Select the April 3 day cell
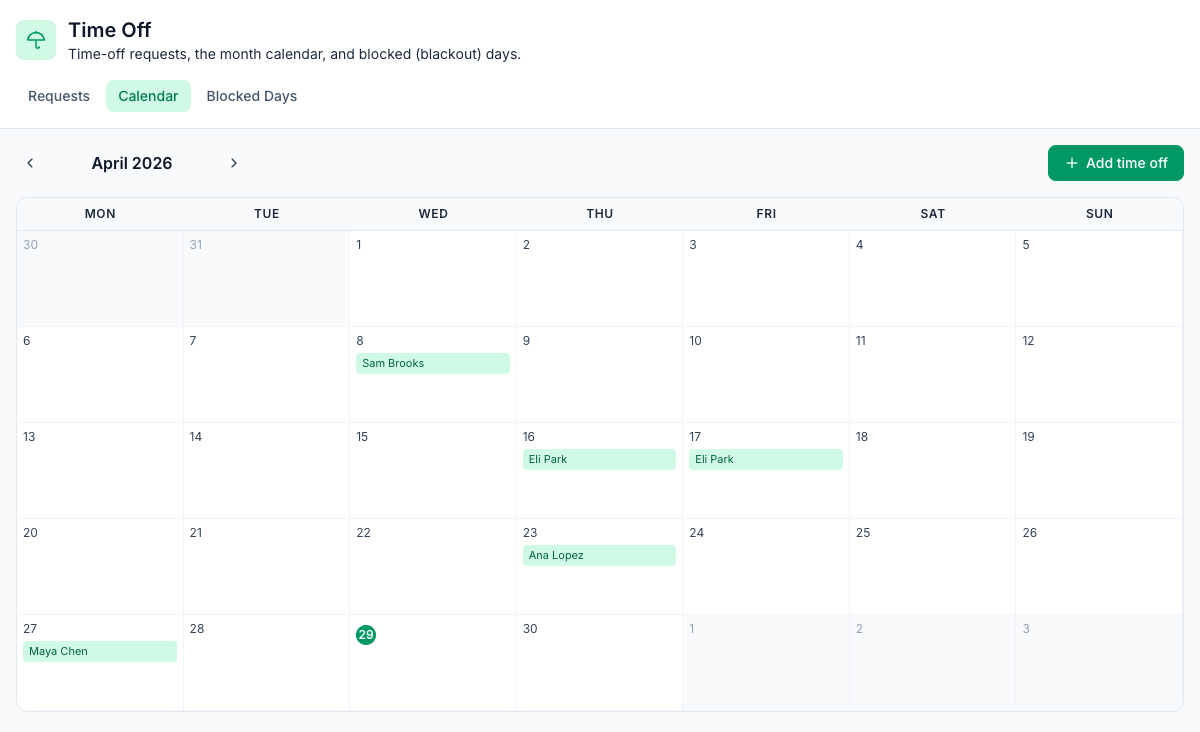1200x732 pixels. pos(766,279)
